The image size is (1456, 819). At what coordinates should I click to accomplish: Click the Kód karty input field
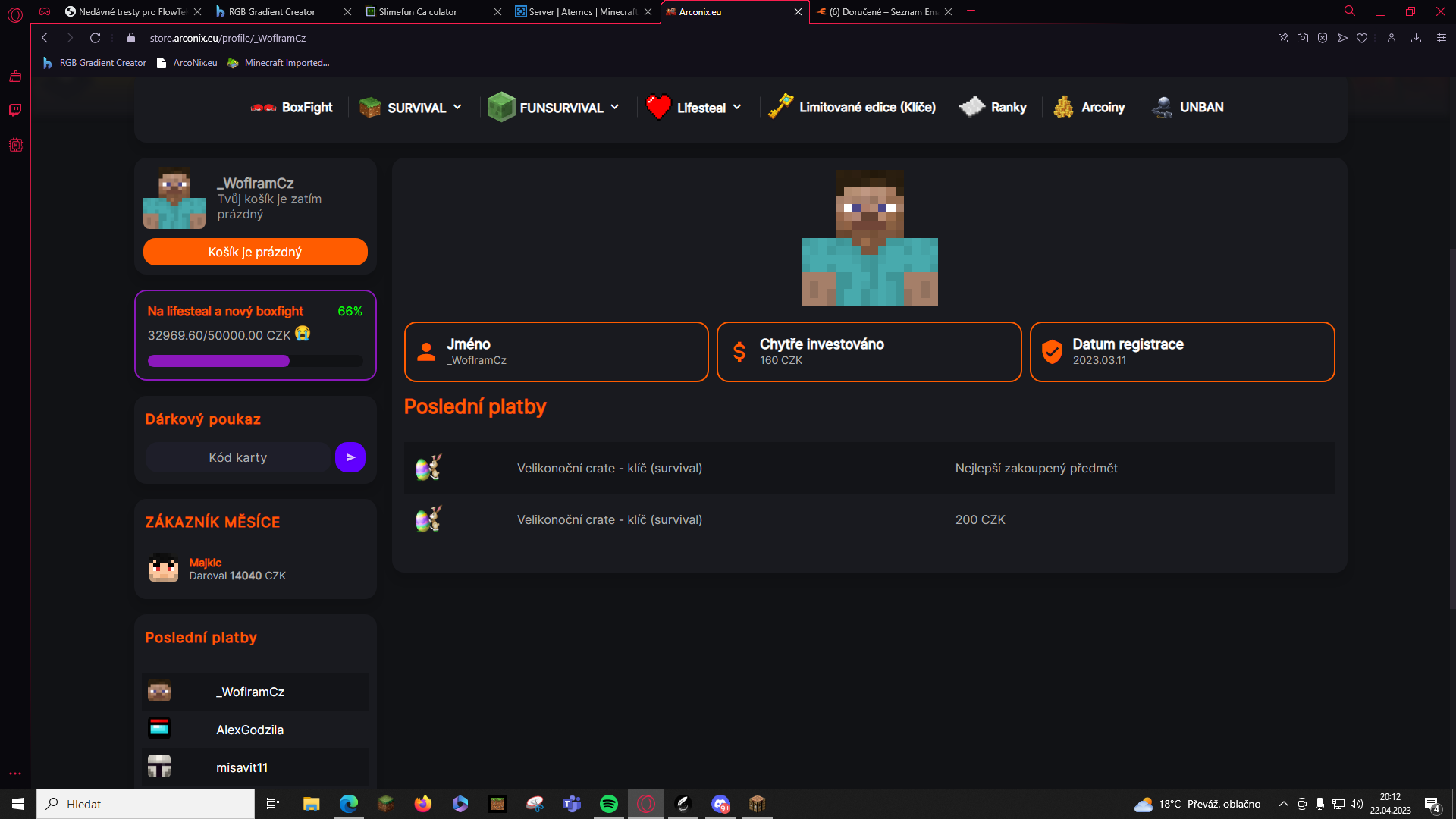click(x=238, y=457)
